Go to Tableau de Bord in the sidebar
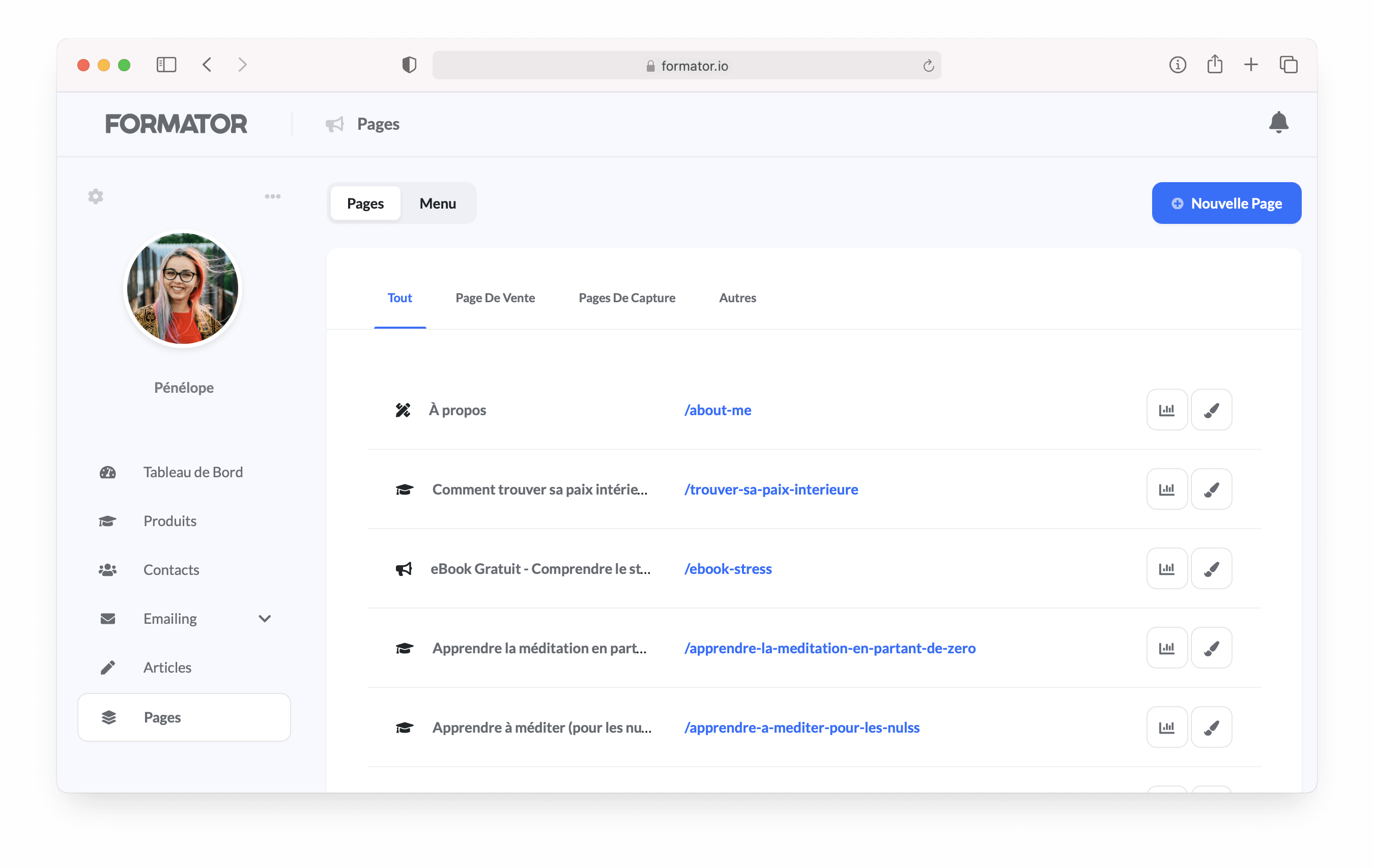The width and height of the screenshot is (1374, 868). pos(193,472)
